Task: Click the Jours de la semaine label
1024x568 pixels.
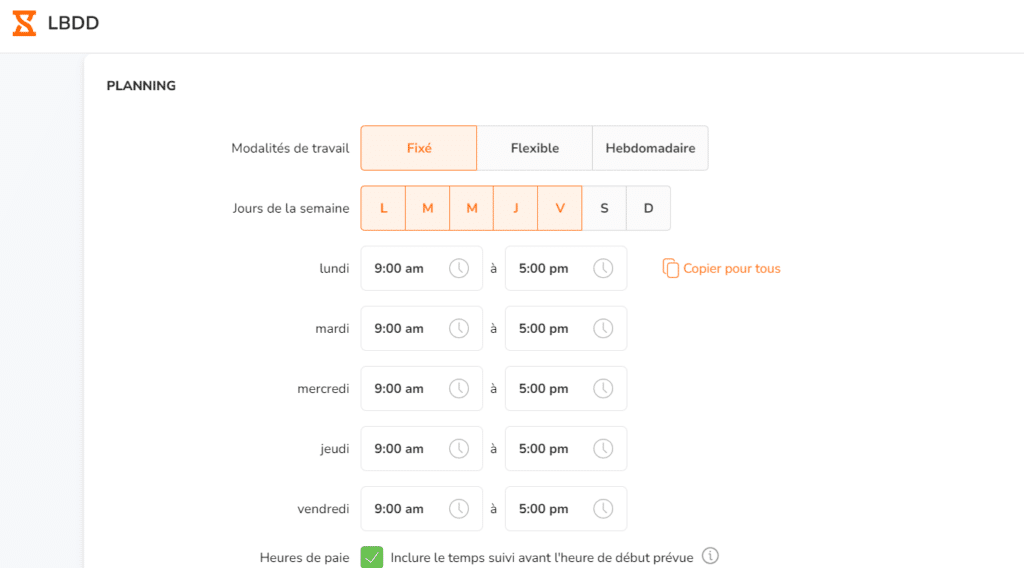Action: 291,208
